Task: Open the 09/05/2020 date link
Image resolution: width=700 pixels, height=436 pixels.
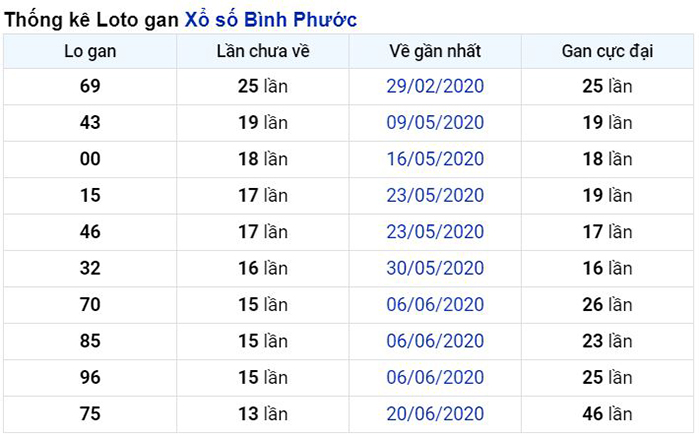Action: coord(435,123)
